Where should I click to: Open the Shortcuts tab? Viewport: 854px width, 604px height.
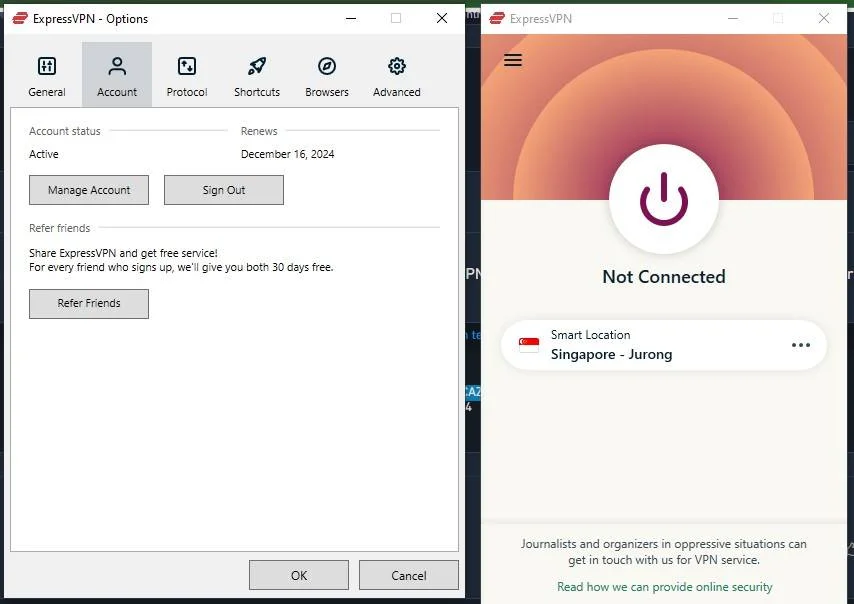coord(257,75)
